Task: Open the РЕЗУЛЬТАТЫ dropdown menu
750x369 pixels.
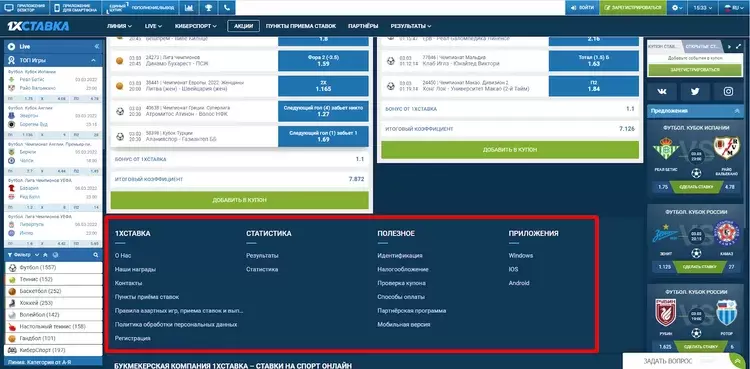Action: click(x=411, y=26)
